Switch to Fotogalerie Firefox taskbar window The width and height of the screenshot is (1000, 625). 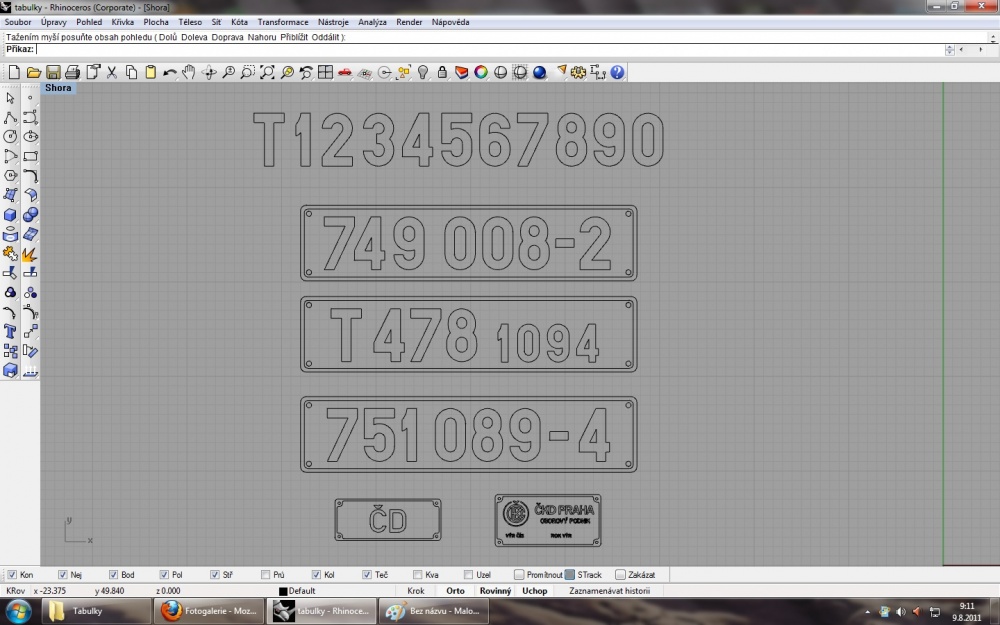[x=209, y=611]
